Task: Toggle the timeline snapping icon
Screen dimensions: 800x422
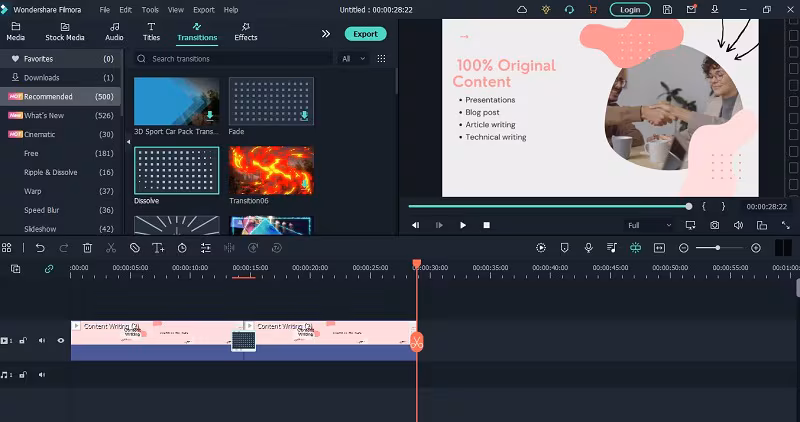Action: [635, 248]
